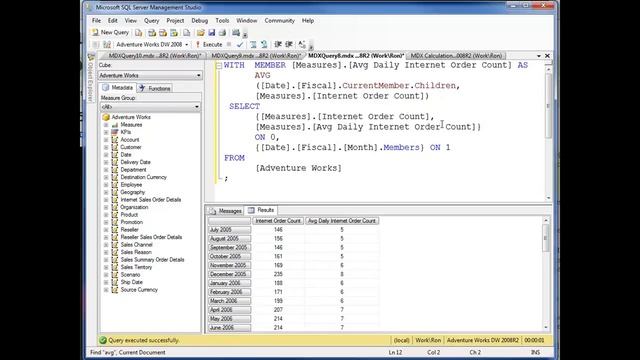Click the toolbar icon left of Decrease Indent
Image resolution: width=640 pixels, height=360 pixels.
[264, 44]
